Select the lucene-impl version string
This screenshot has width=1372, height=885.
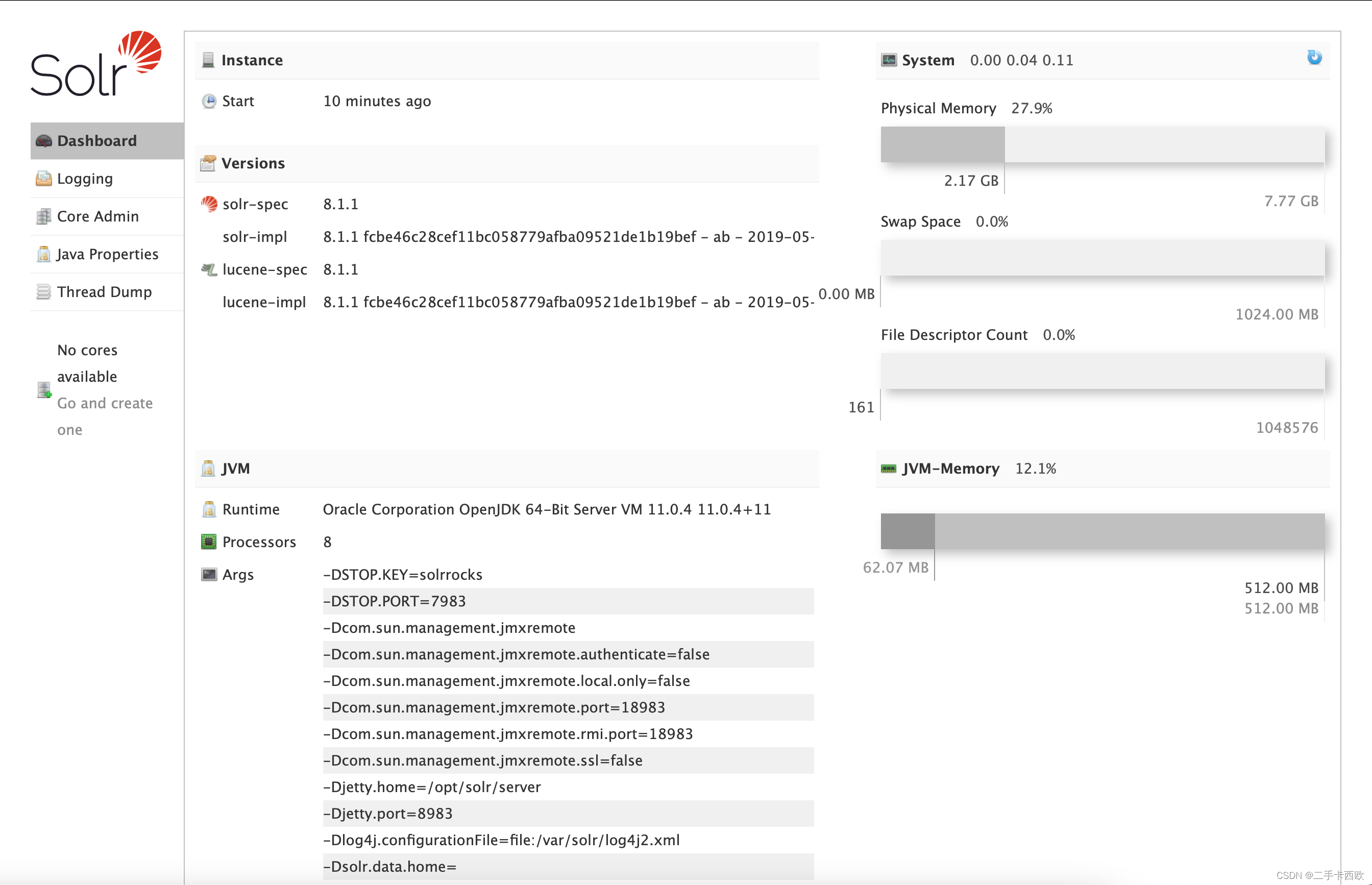(x=569, y=302)
